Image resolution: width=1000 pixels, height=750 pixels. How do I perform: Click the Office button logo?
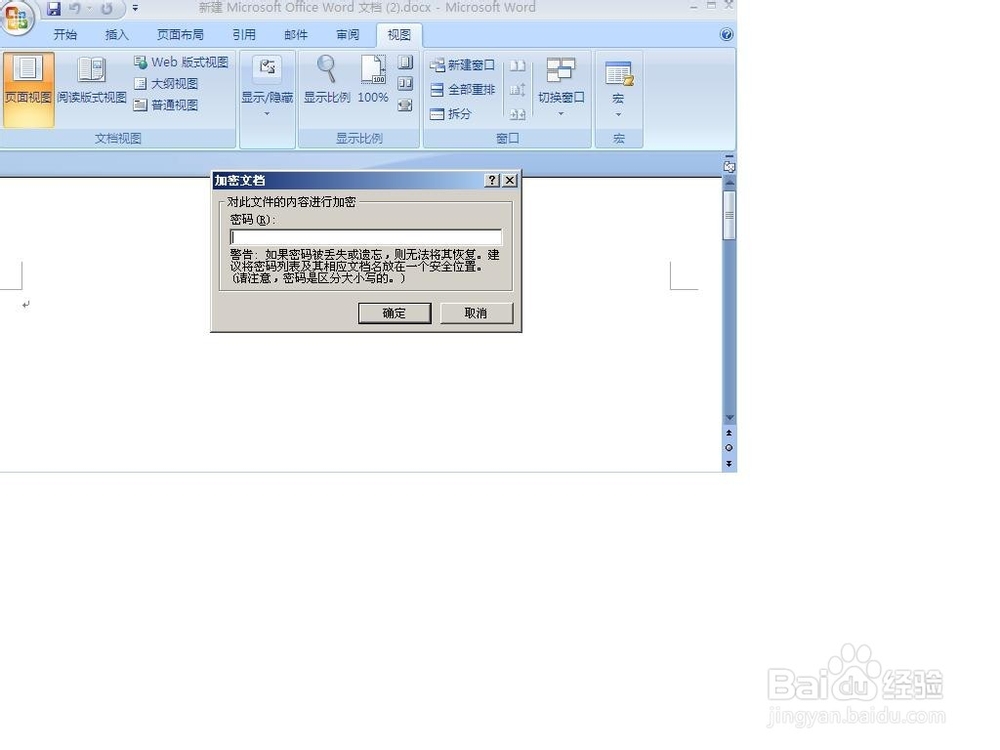[17, 17]
